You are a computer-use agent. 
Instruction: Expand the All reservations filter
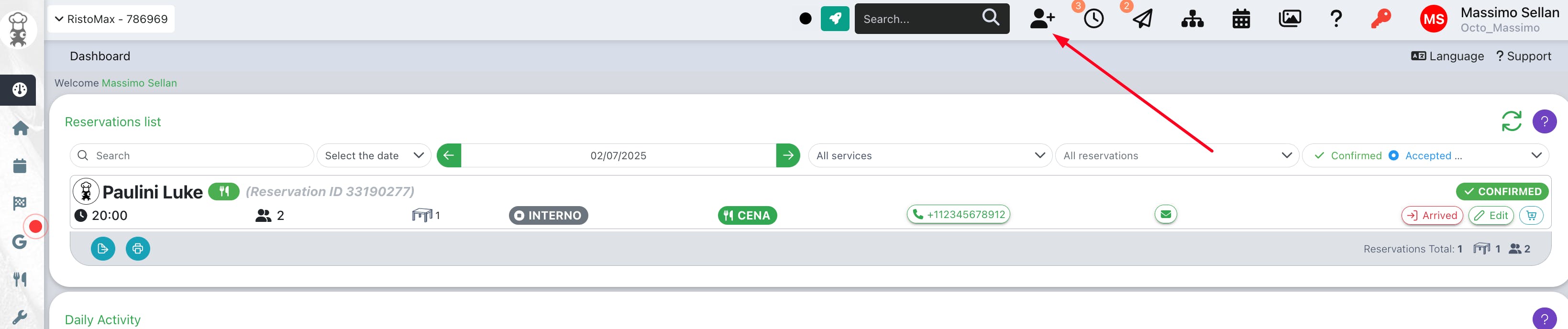(1177, 156)
